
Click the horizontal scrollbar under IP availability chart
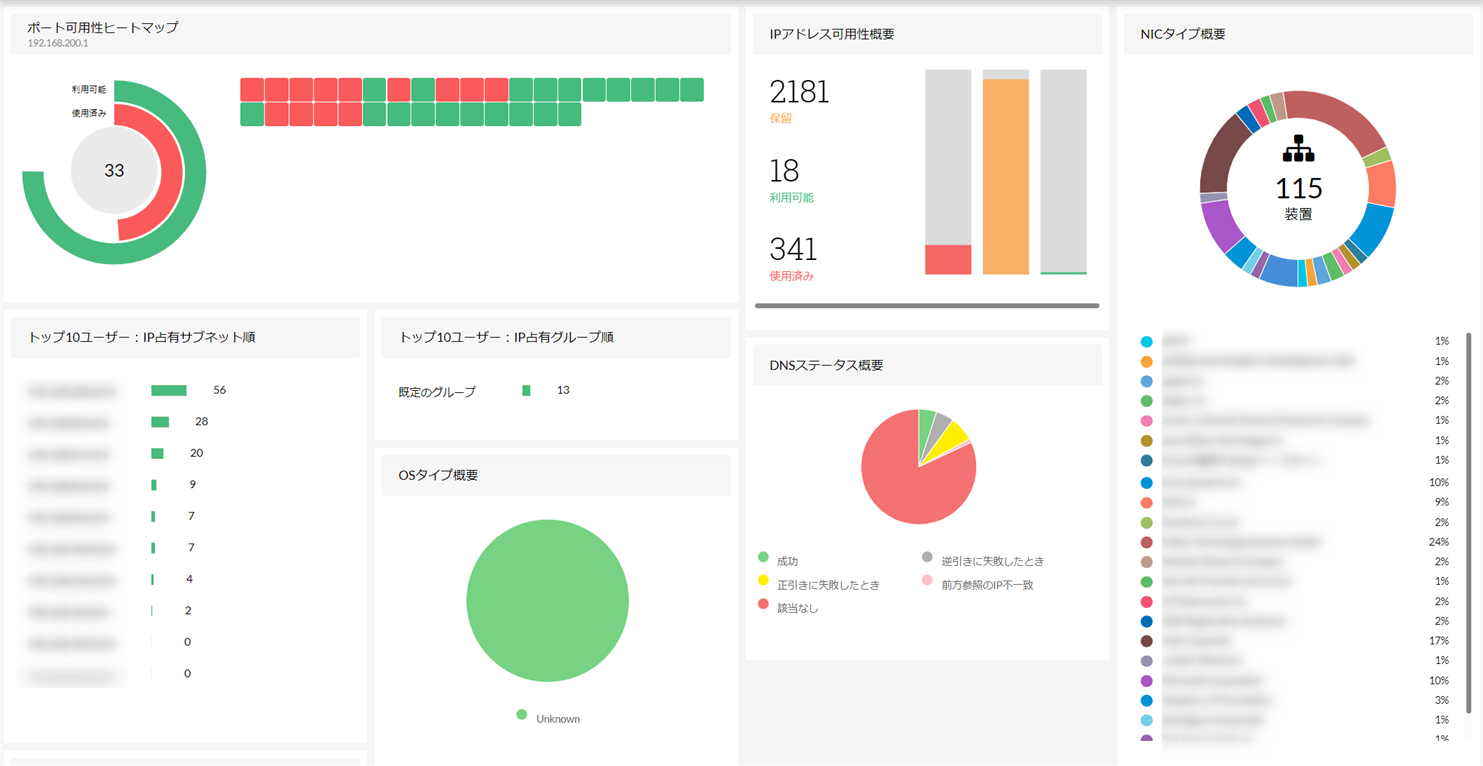pos(927,305)
